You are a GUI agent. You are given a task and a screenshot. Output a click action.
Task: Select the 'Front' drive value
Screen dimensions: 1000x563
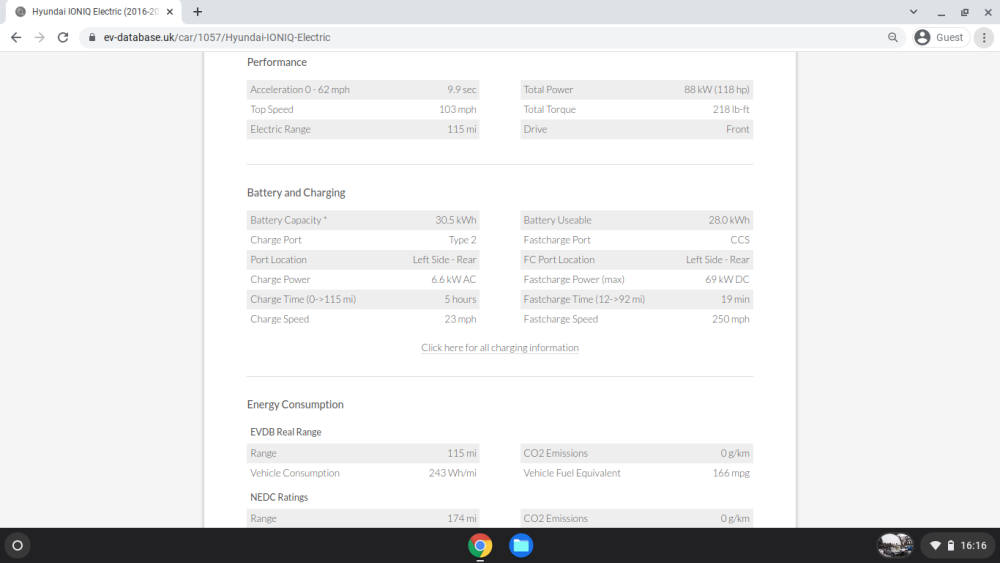coord(738,129)
